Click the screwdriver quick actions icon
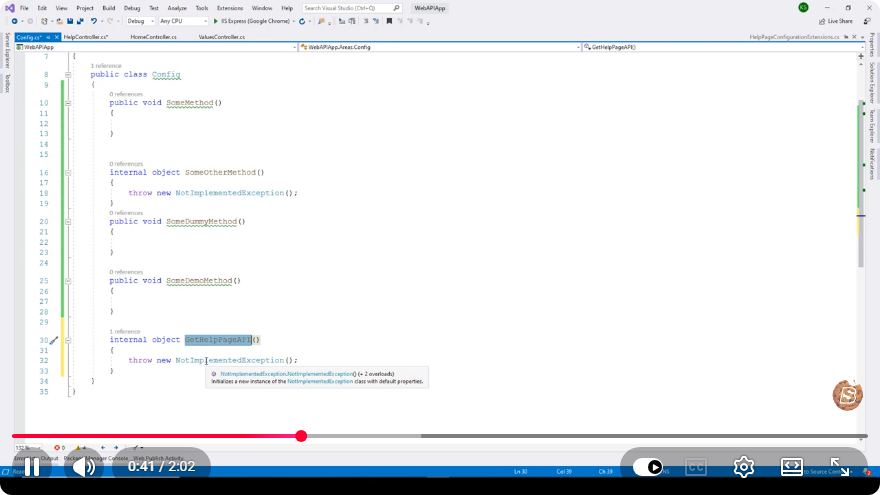This screenshot has height=495, width=880. pyautogui.click(x=53, y=340)
